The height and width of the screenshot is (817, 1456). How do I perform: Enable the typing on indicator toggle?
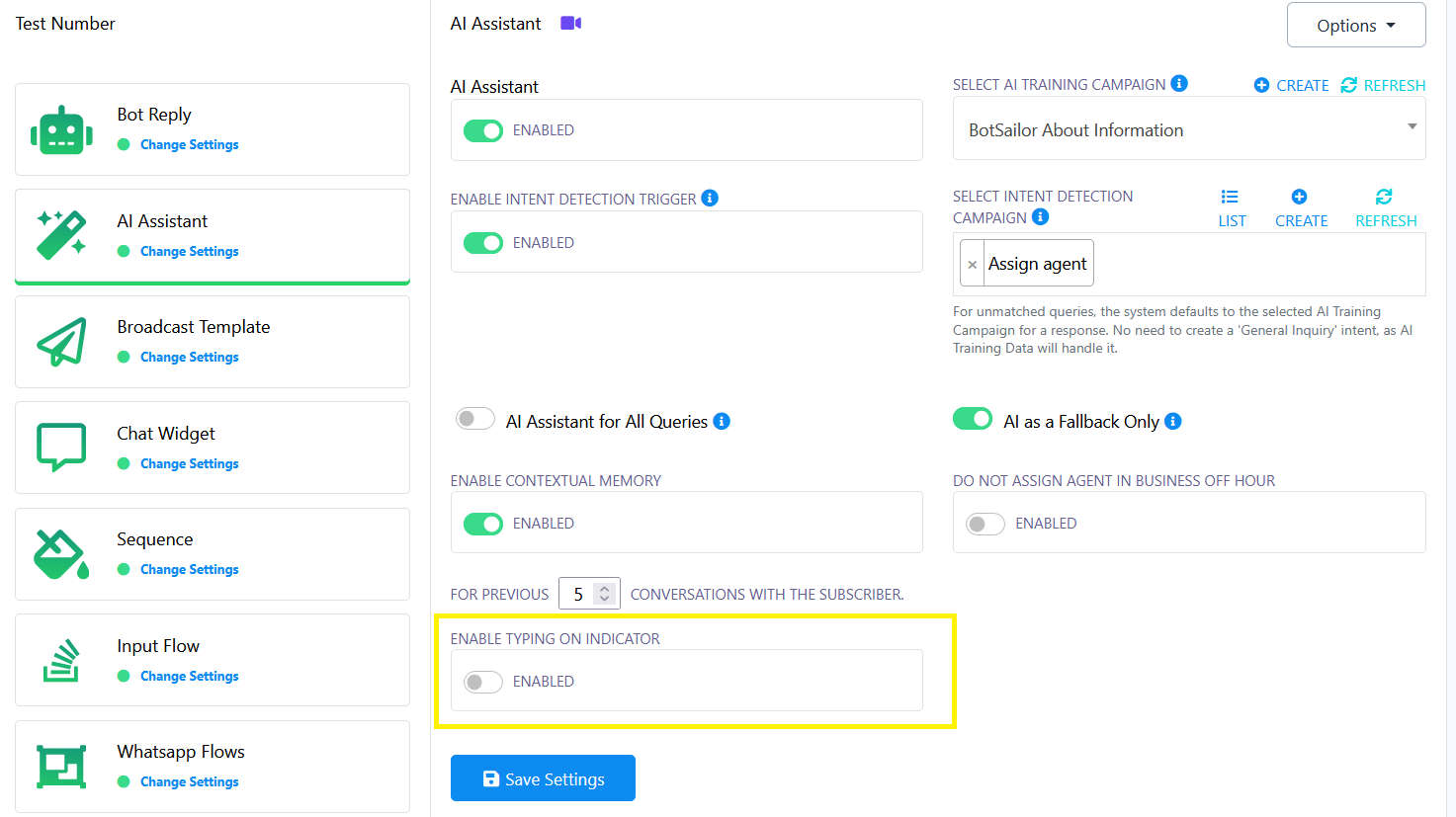coord(483,682)
